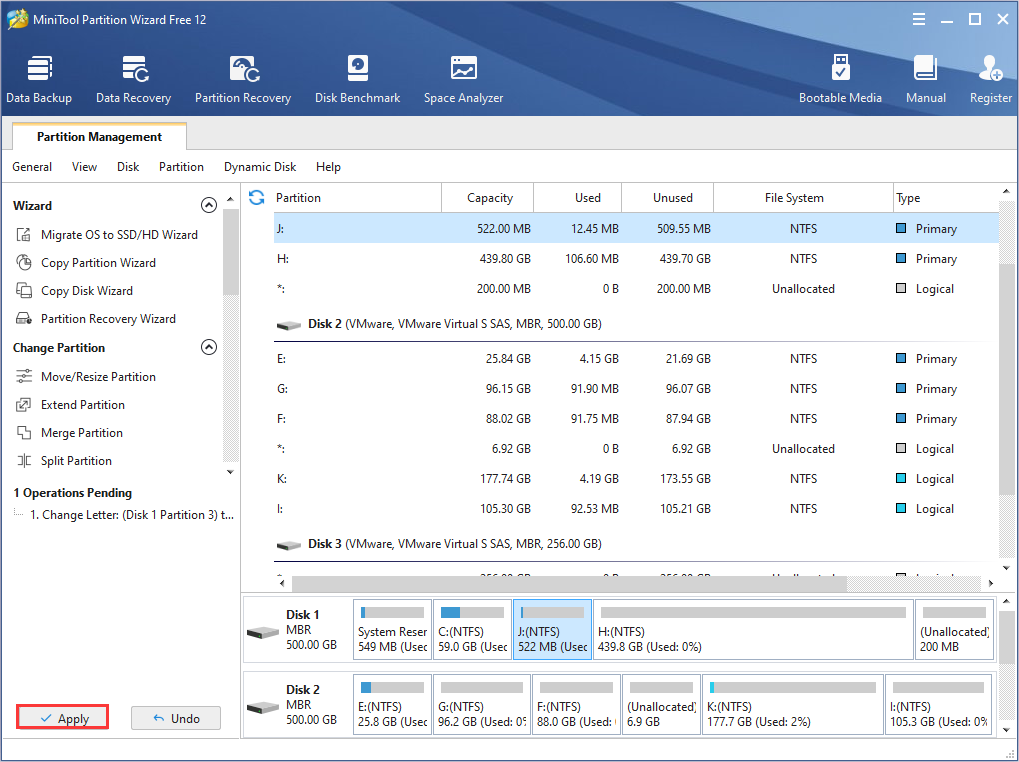Click the Copy Disk Wizard icon
Image resolution: width=1019 pixels, height=762 pixels.
point(23,290)
